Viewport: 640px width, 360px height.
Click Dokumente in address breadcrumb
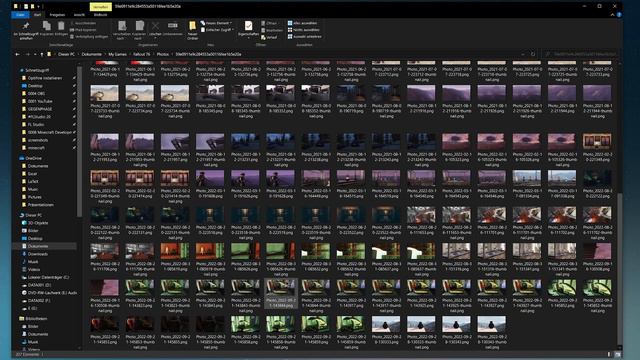point(91,54)
